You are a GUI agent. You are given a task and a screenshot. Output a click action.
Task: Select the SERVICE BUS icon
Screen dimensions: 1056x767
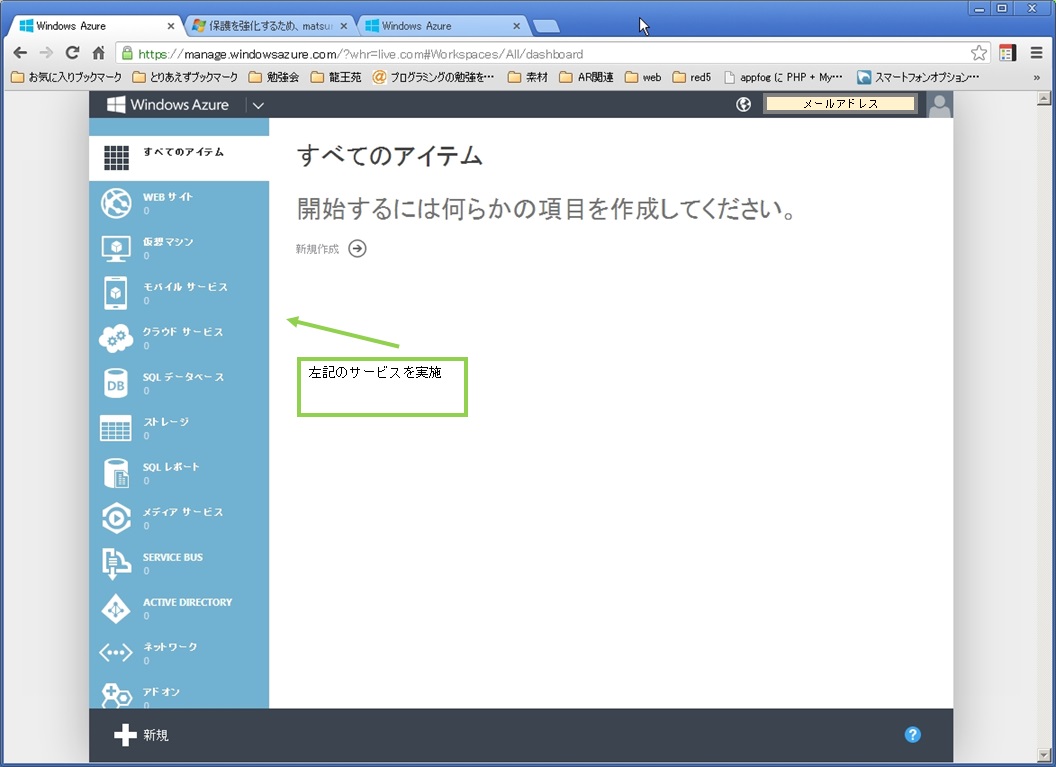pos(116,563)
